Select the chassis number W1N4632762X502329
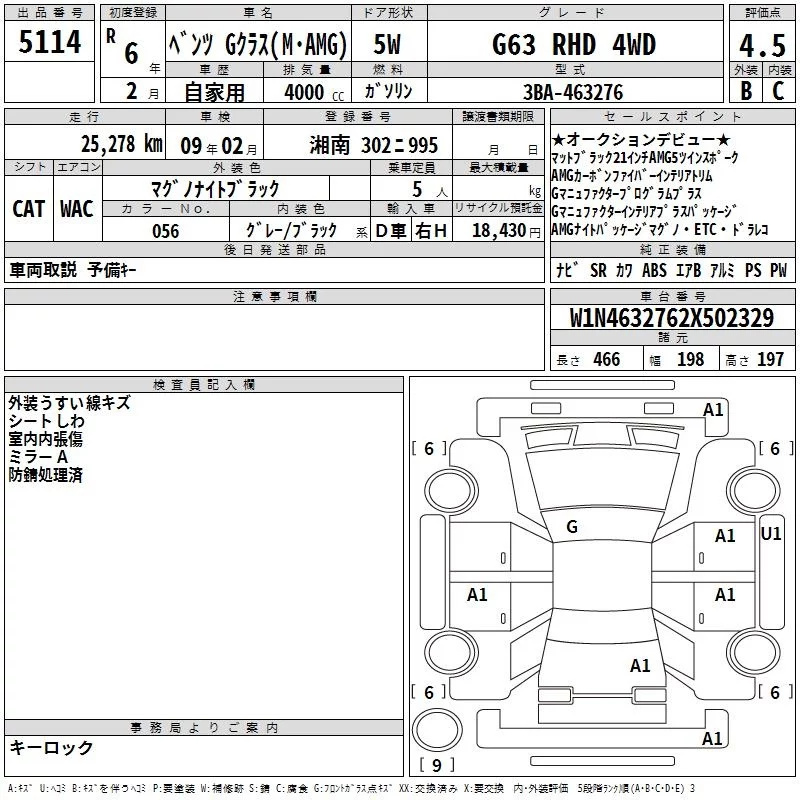The image size is (800, 800). pos(672,318)
